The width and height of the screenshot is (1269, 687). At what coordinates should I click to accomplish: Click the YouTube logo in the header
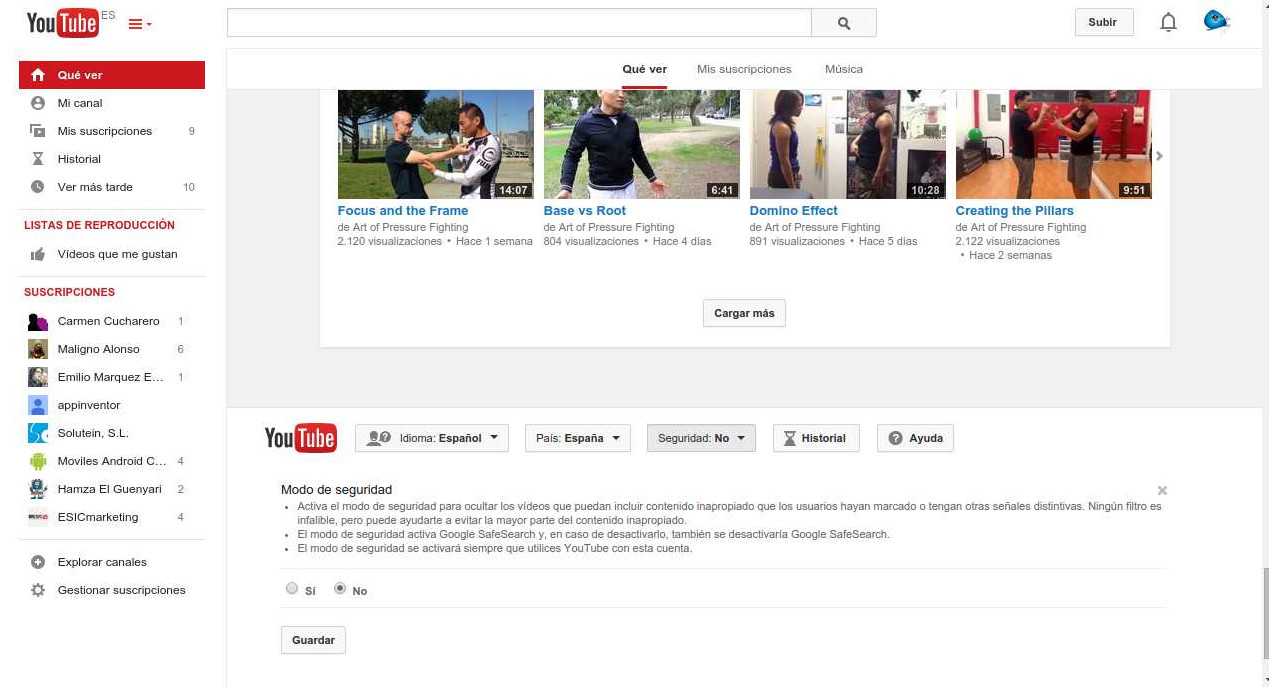63,22
